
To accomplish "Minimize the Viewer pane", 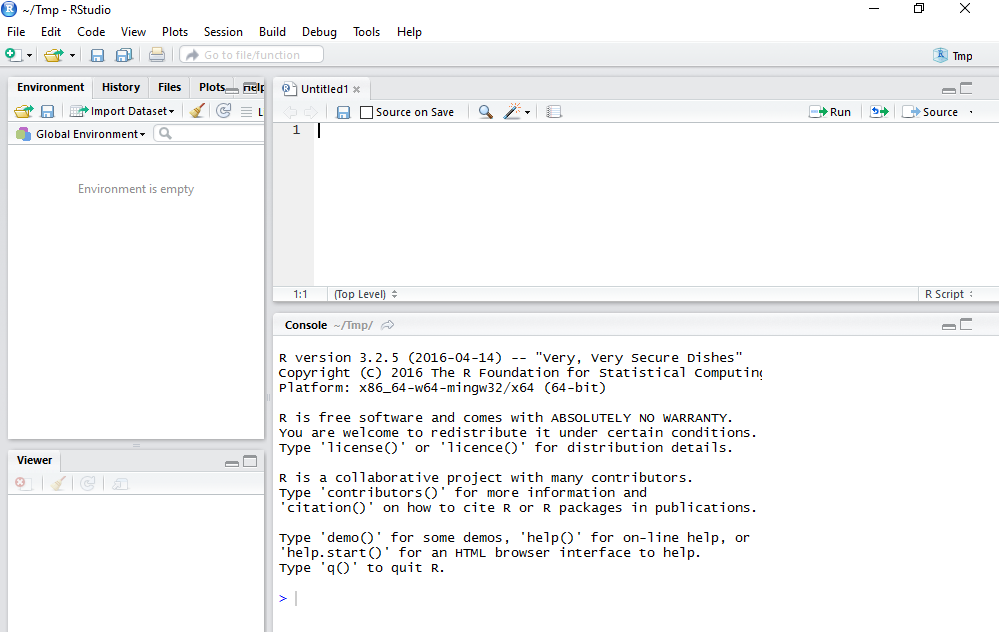I will pos(232,463).
